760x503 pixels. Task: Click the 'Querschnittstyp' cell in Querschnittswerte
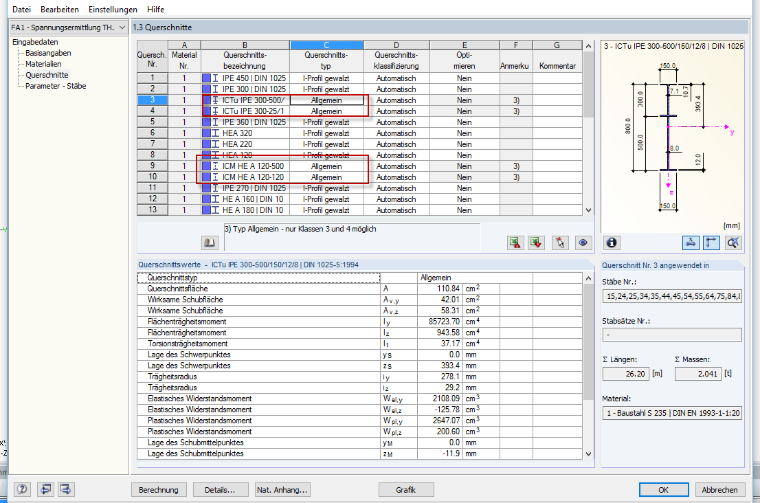coord(259,278)
